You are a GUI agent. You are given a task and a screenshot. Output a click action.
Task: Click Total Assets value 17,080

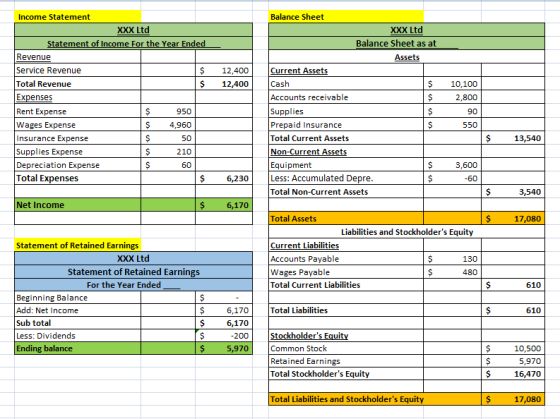(513, 219)
